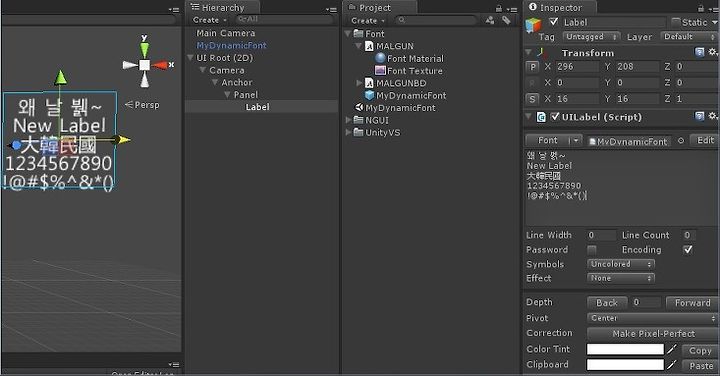Screen dimensions: 720x376
Task: Click the Depth Forward button
Action: click(x=692, y=303)
